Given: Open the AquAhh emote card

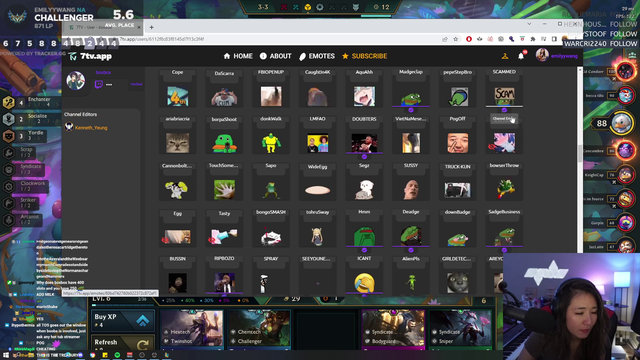Looking at the screenshot, I should [x=364, y=89].
